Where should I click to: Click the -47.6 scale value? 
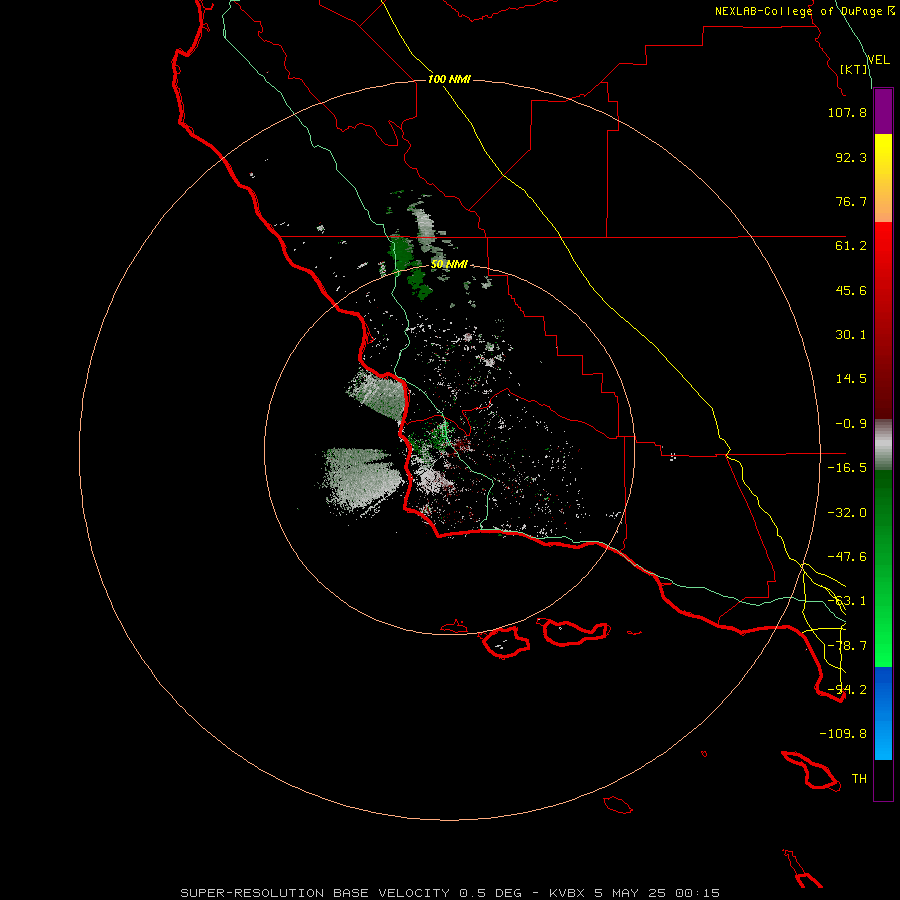tap(847, 557)
